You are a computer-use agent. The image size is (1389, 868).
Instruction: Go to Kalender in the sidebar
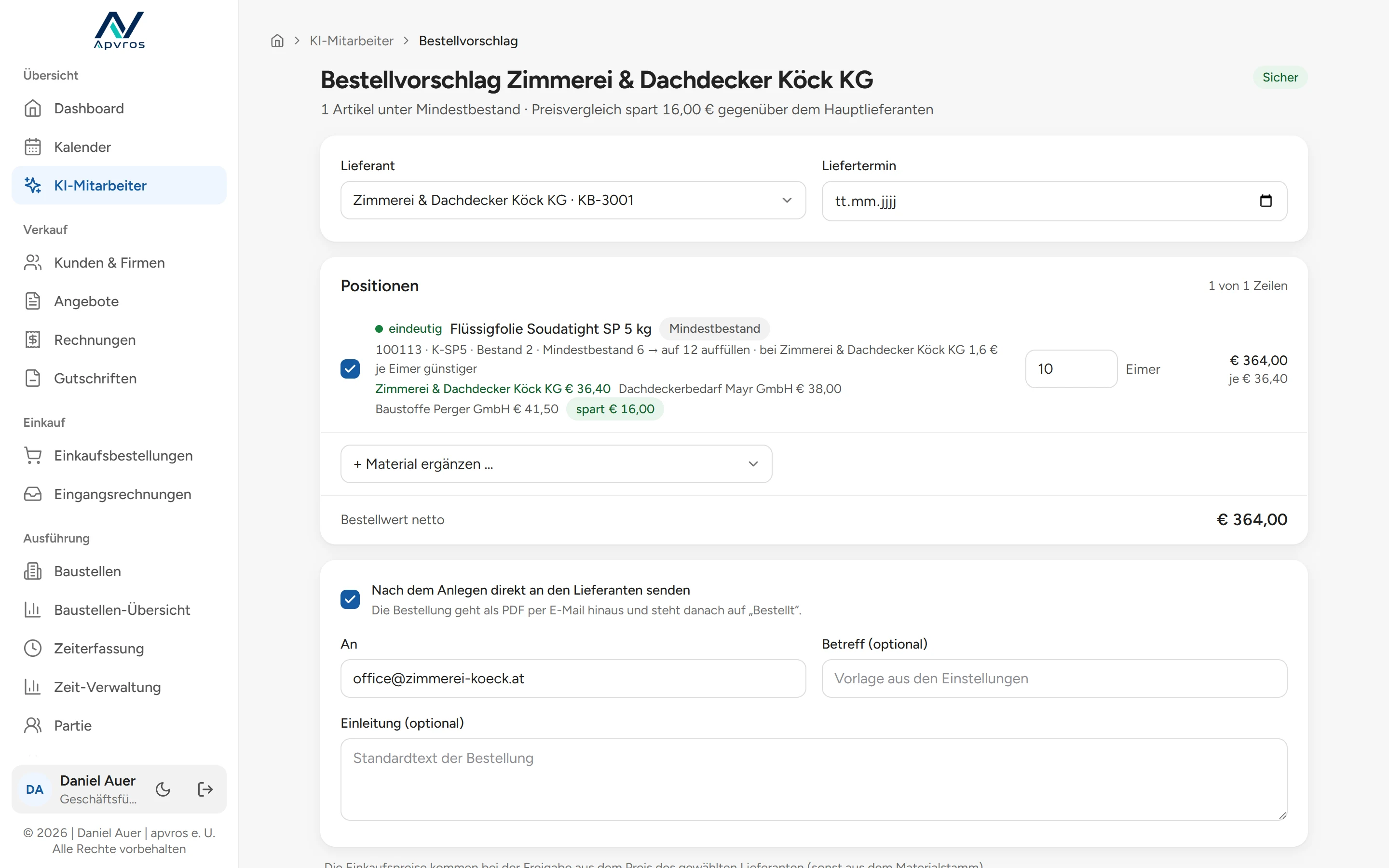pos(119,147)
